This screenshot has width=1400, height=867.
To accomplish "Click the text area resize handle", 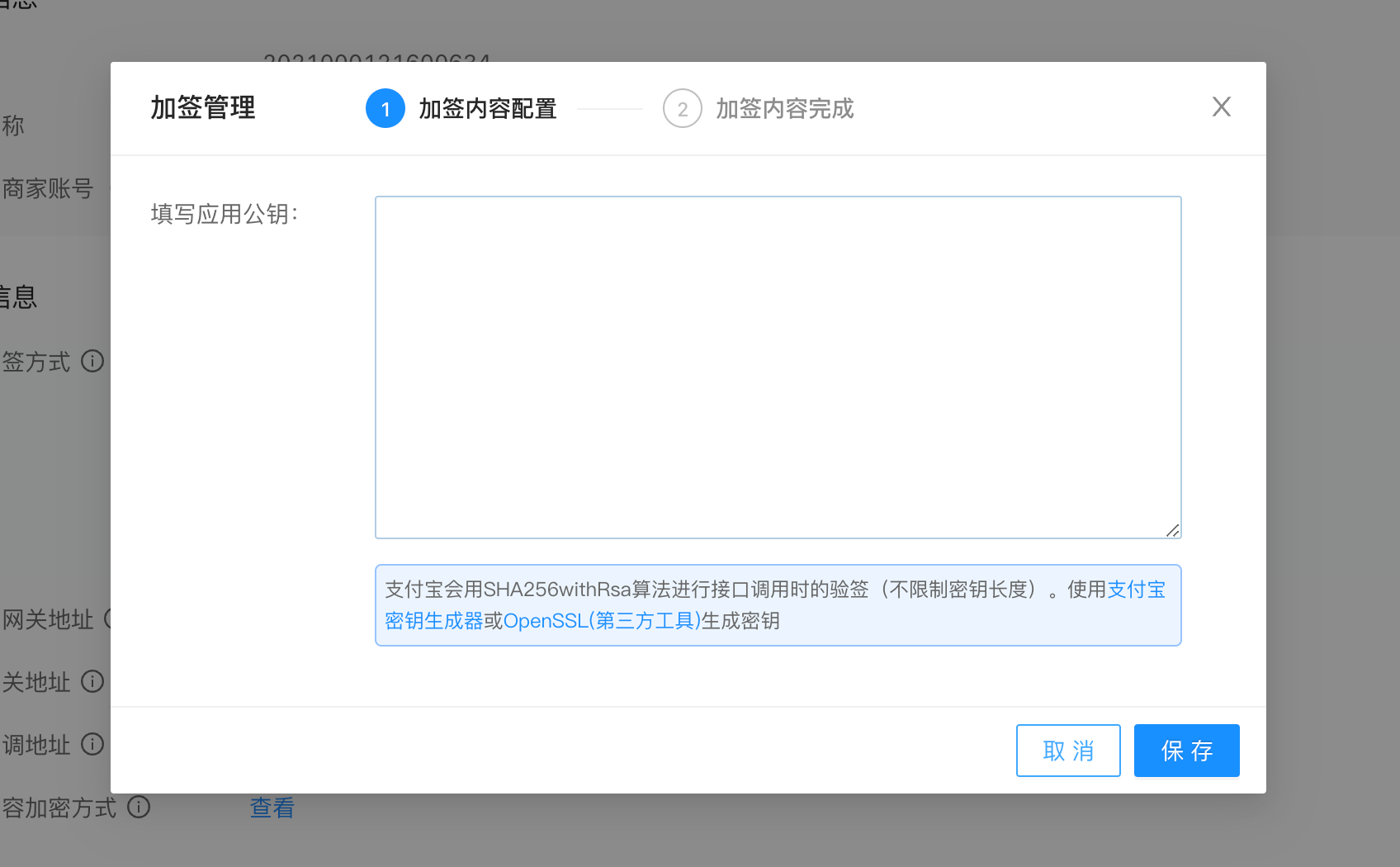I will point(1172,530).
